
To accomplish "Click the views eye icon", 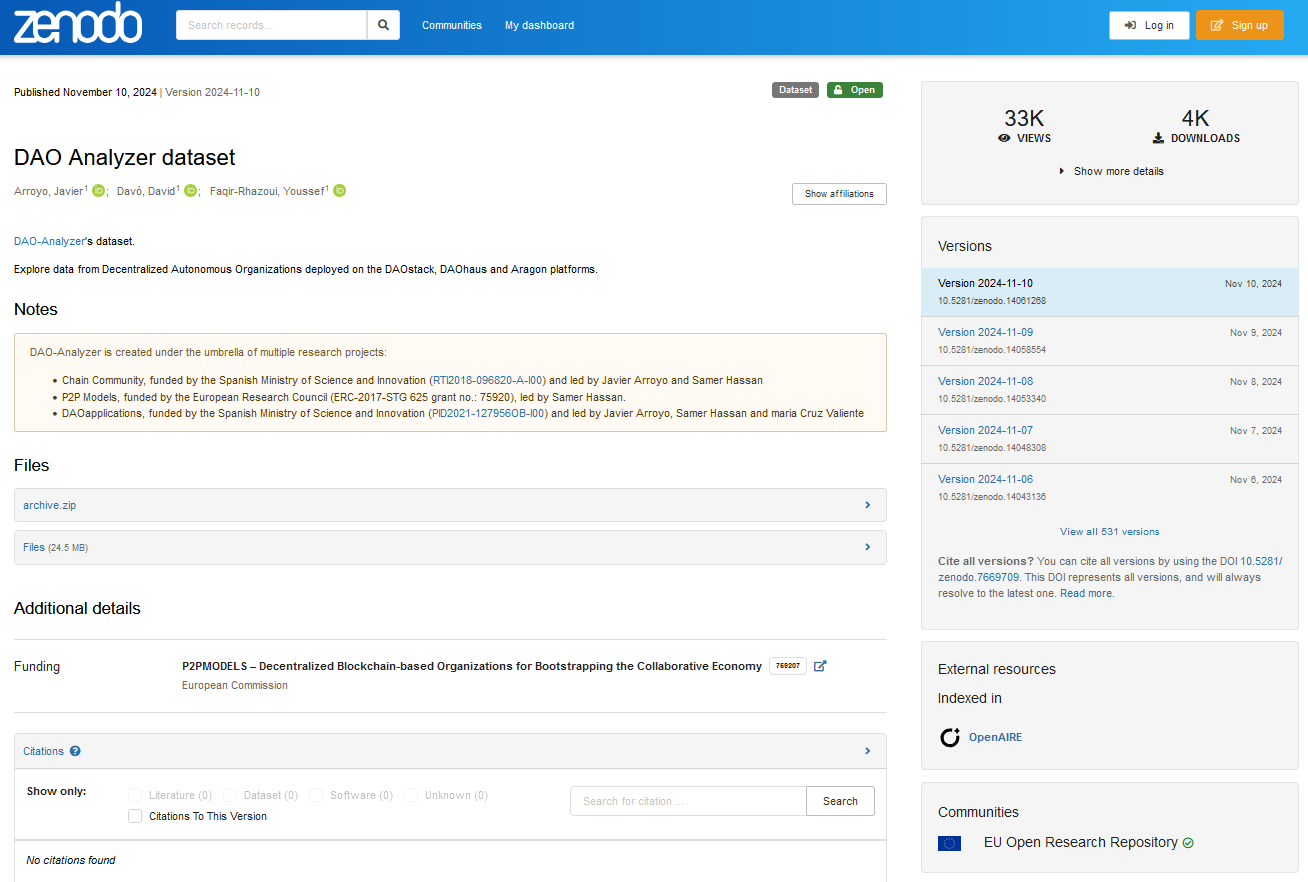I will [x=1004, y=138].
